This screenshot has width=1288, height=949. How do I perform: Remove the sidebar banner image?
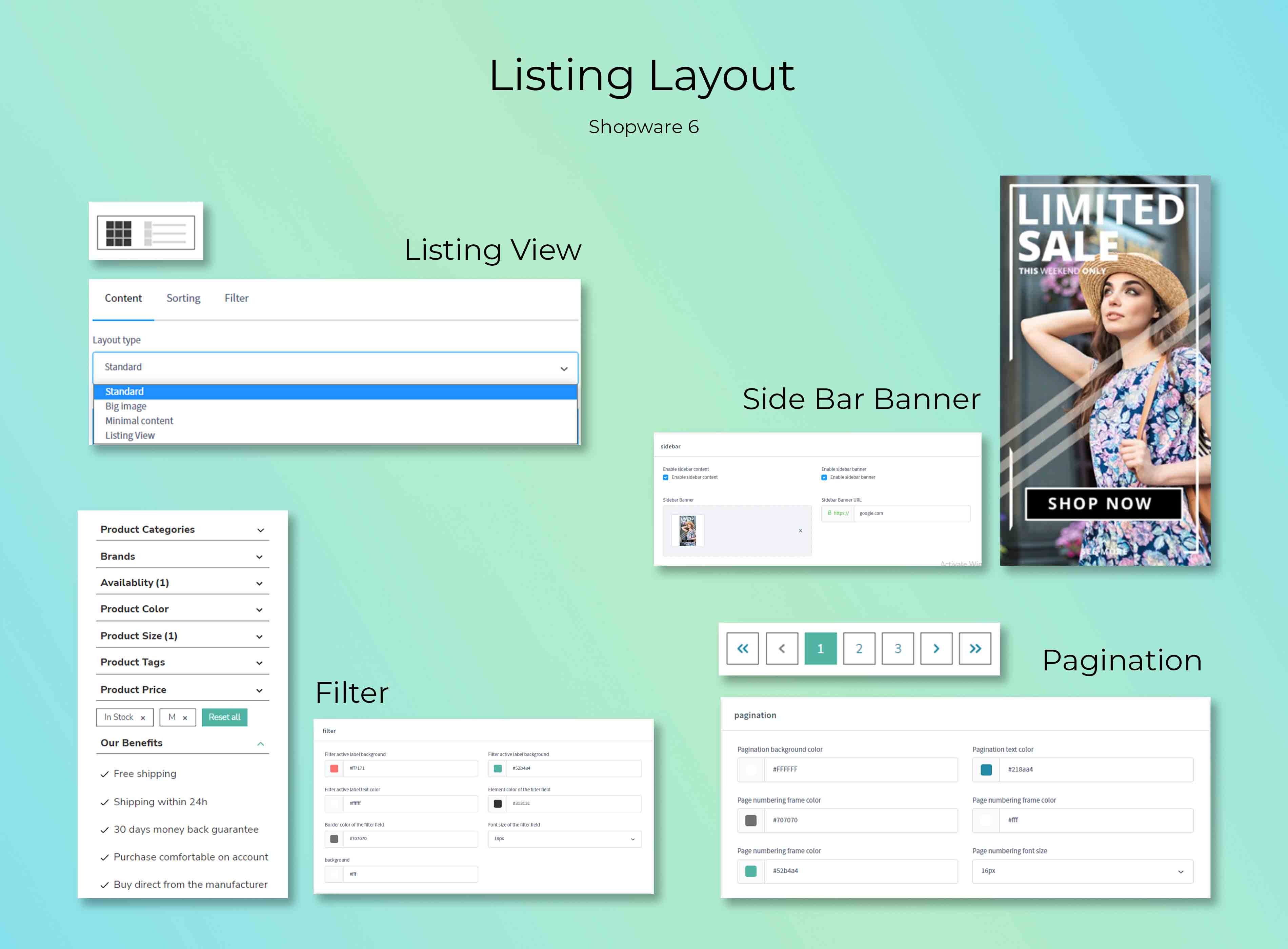800,531
